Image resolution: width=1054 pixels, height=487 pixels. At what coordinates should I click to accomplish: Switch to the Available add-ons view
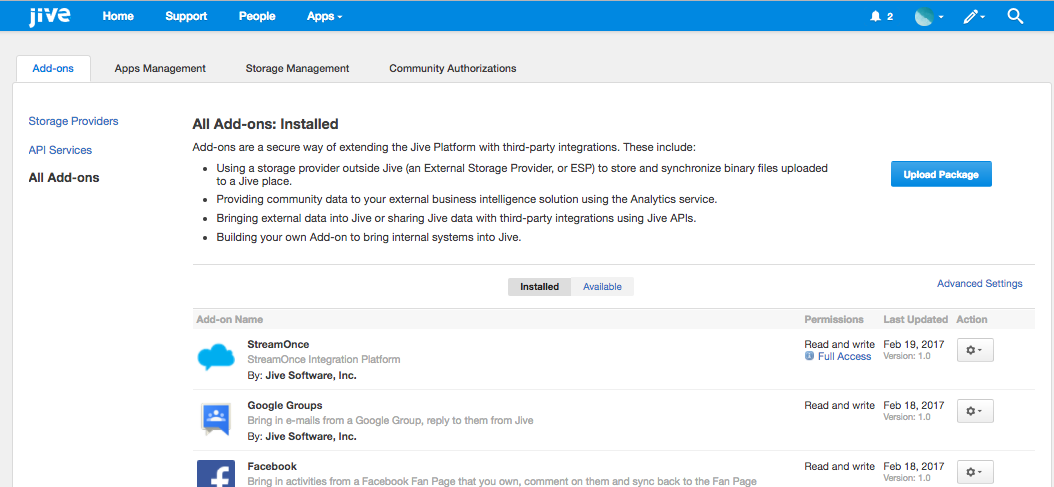602,287
